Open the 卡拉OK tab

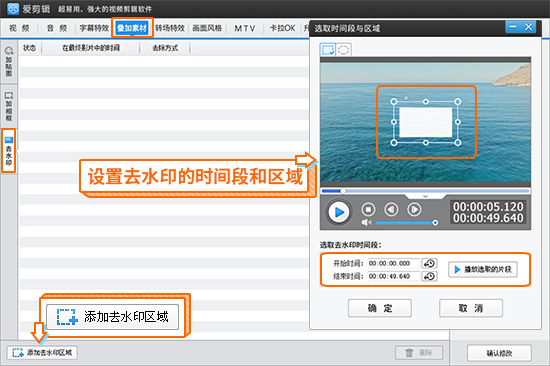282,28
